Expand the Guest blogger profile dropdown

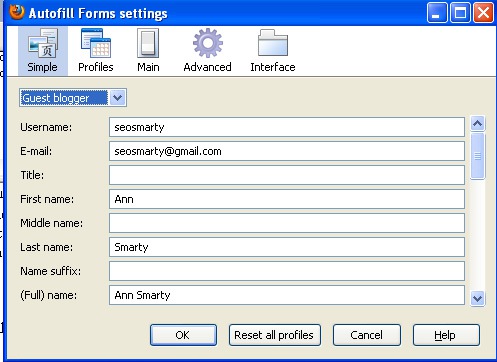click(x=118, y=98)
